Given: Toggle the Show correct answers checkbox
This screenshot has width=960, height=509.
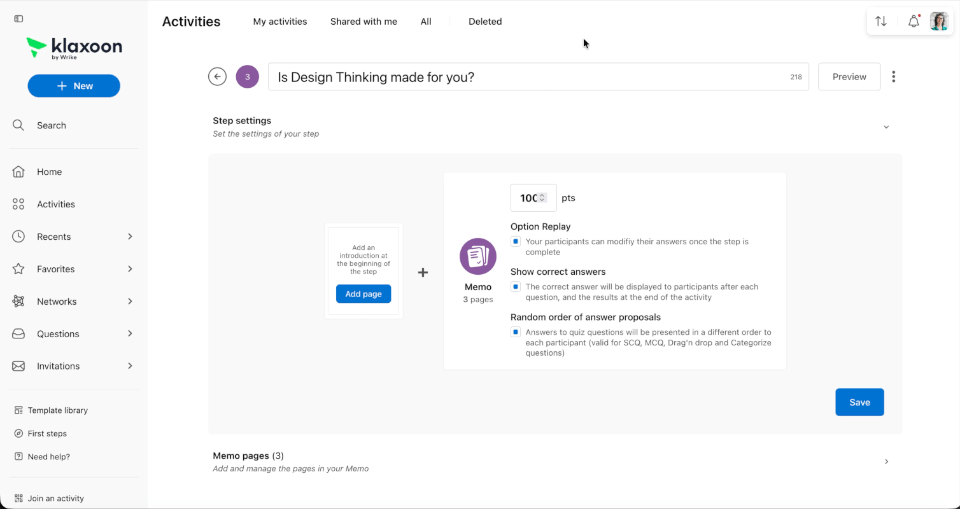Looking at the screenshot, I should coord(516,287).
